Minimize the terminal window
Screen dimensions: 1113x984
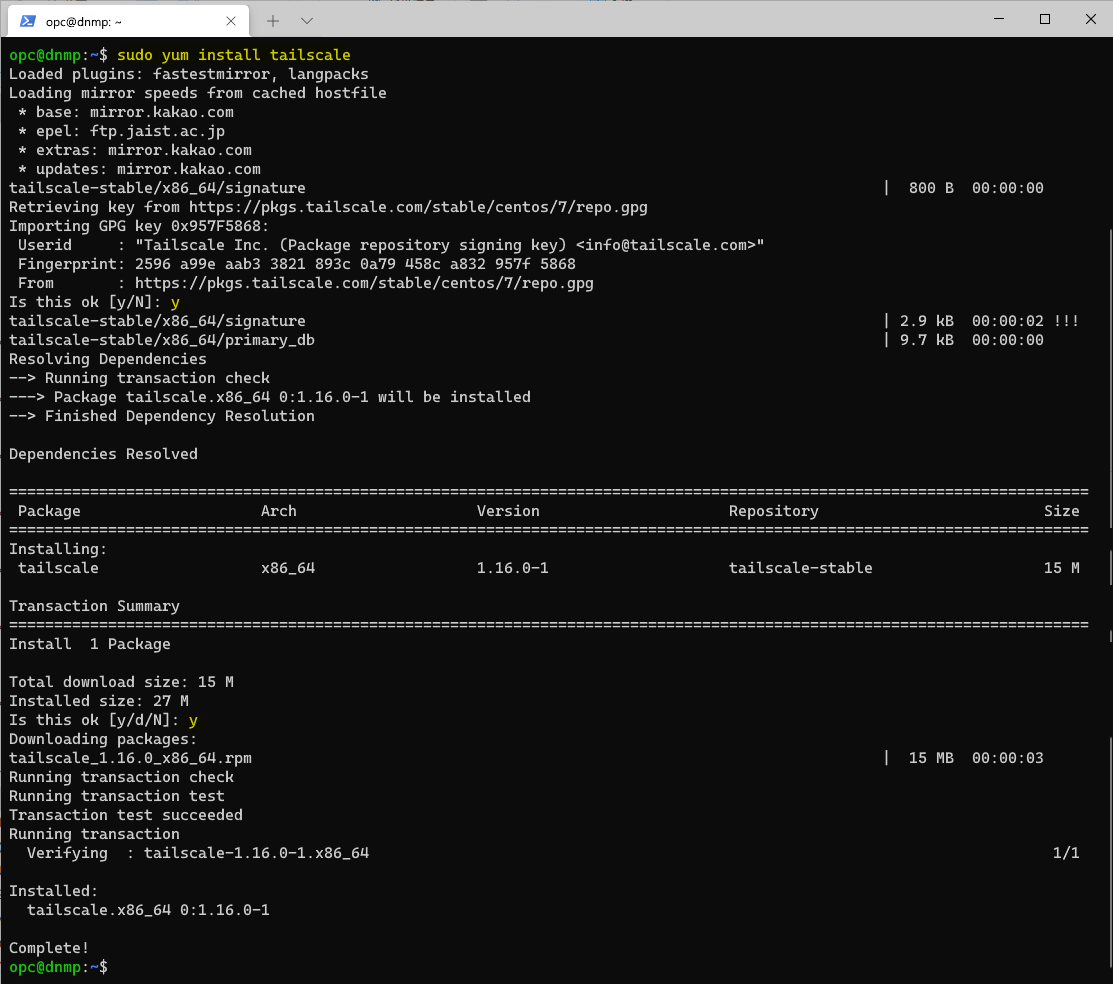pos(1000,20)
